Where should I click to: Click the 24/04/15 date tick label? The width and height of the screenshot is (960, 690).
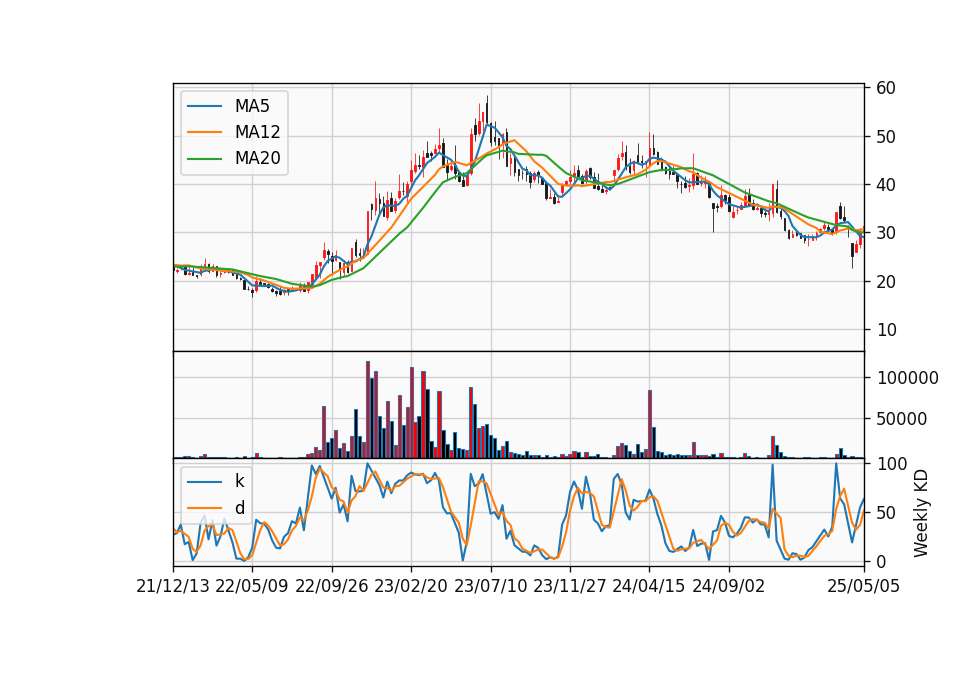point(648,586)
